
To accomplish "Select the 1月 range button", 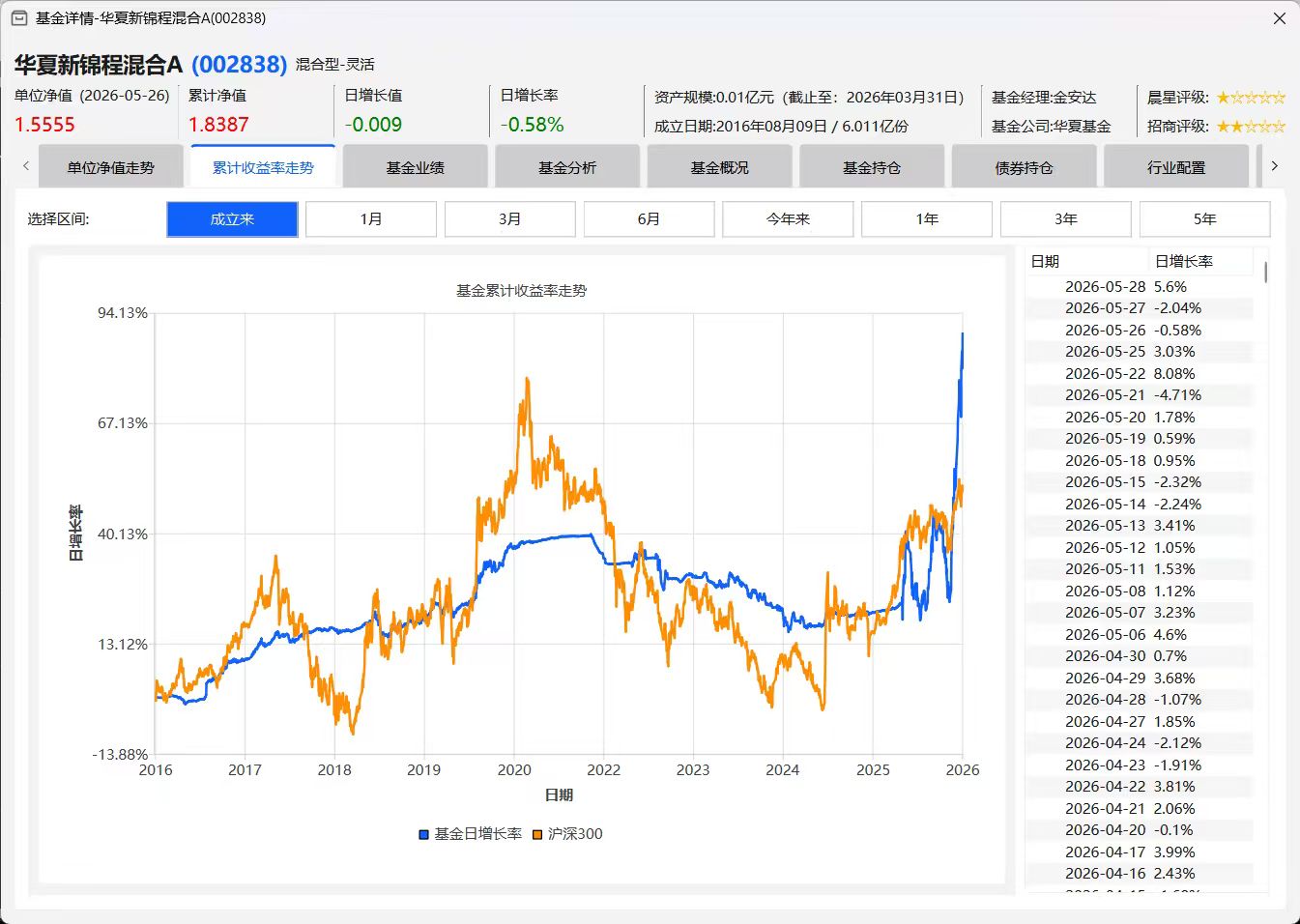I will [x=371, y=219].
